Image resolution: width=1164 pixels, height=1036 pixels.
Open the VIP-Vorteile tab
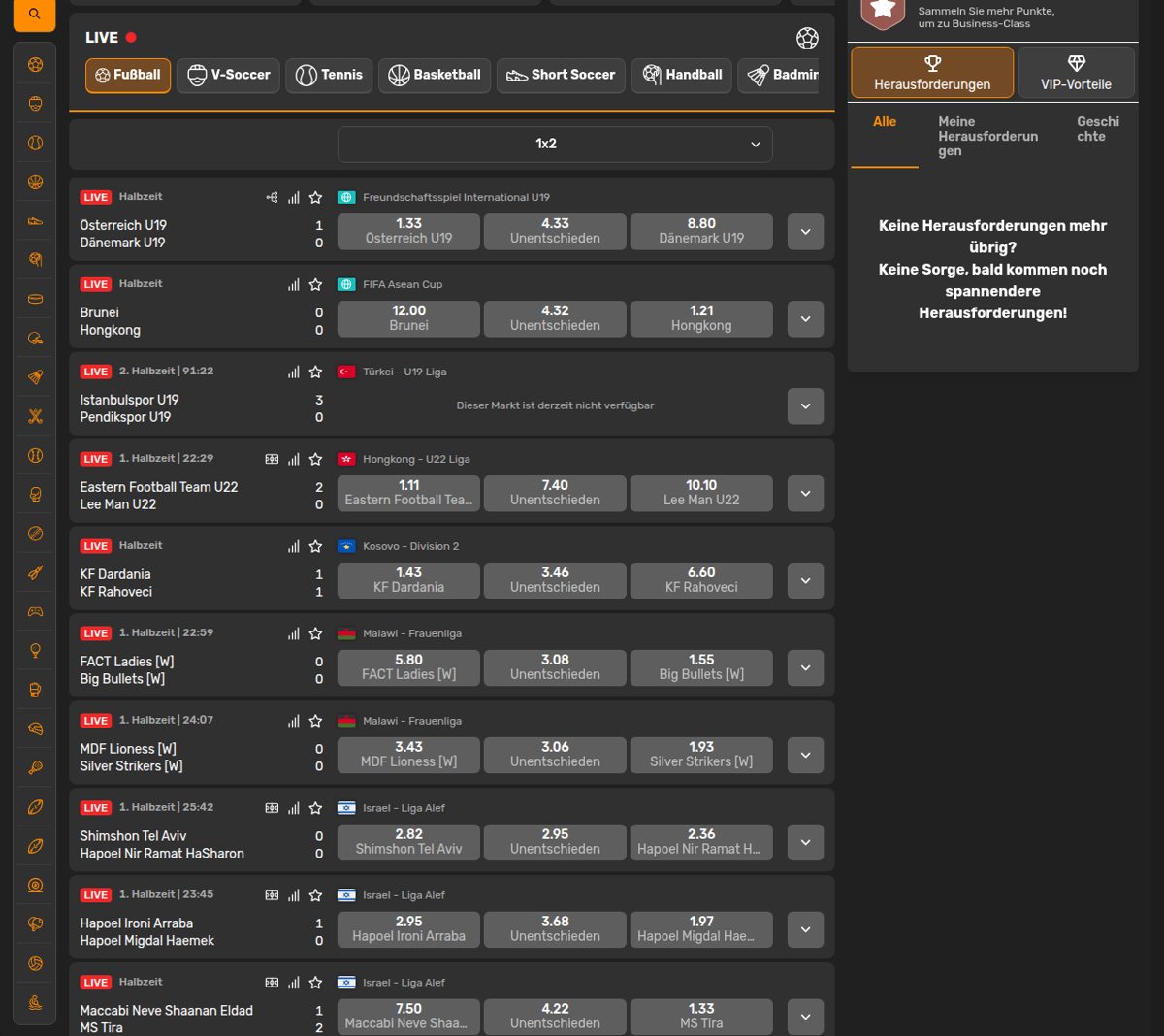coord(1076,73)
